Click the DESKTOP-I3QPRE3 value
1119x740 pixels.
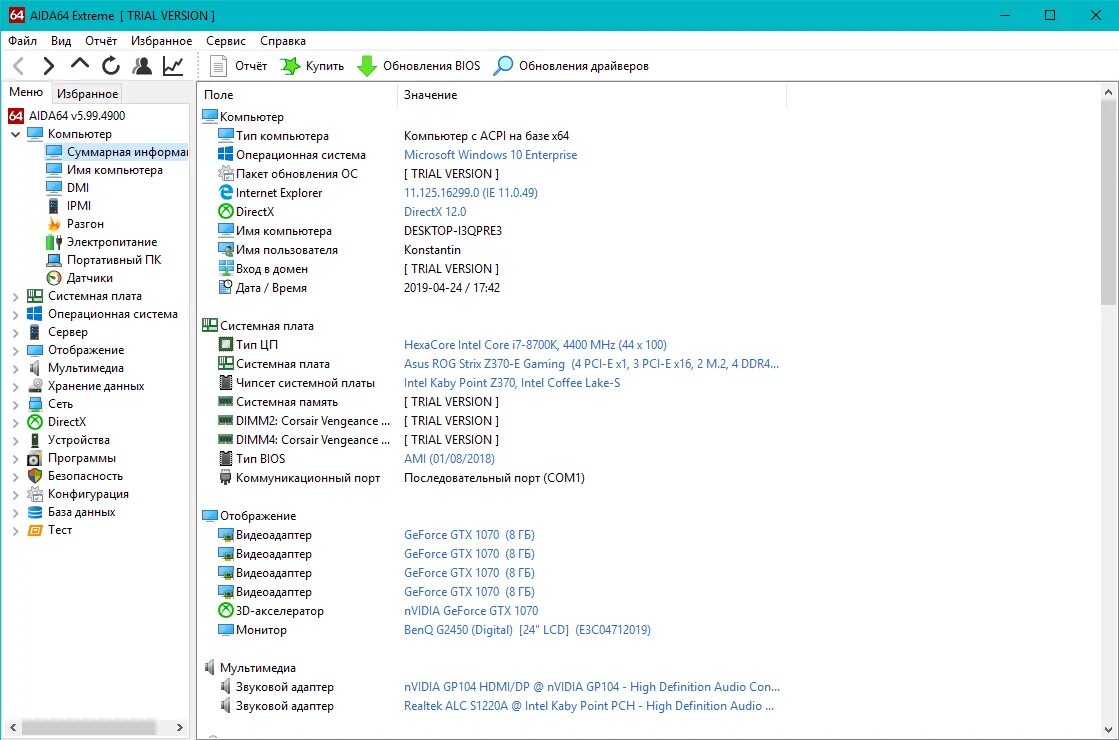point(452,230)
